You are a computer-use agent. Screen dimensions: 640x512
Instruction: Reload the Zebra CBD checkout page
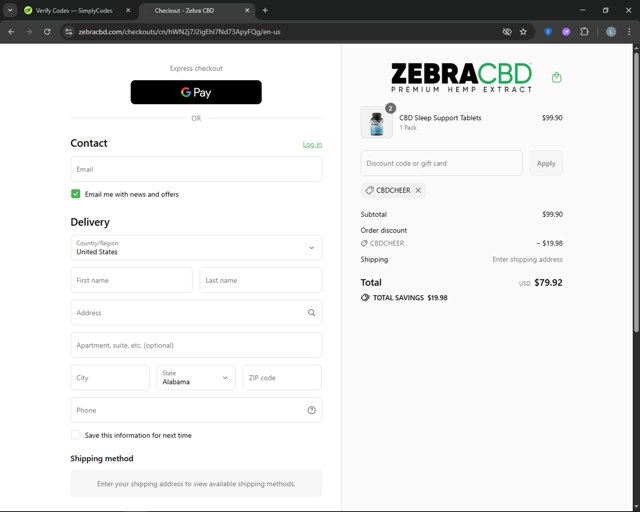pos(47,32)
